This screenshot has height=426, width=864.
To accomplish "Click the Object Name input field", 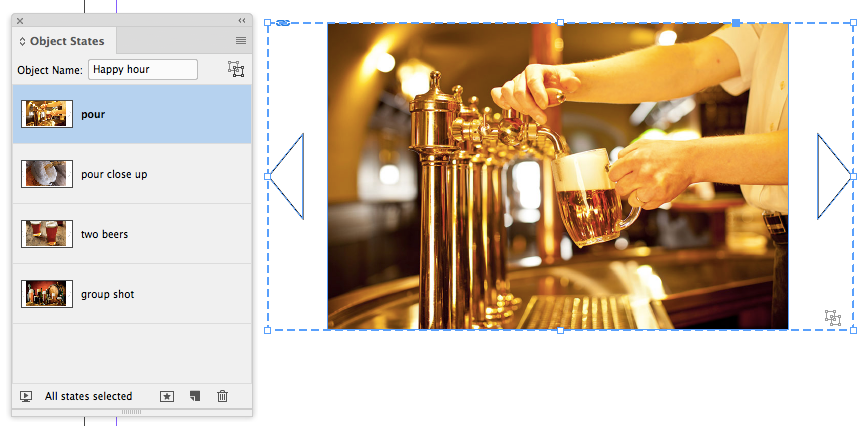I will [x=143, y=69].
